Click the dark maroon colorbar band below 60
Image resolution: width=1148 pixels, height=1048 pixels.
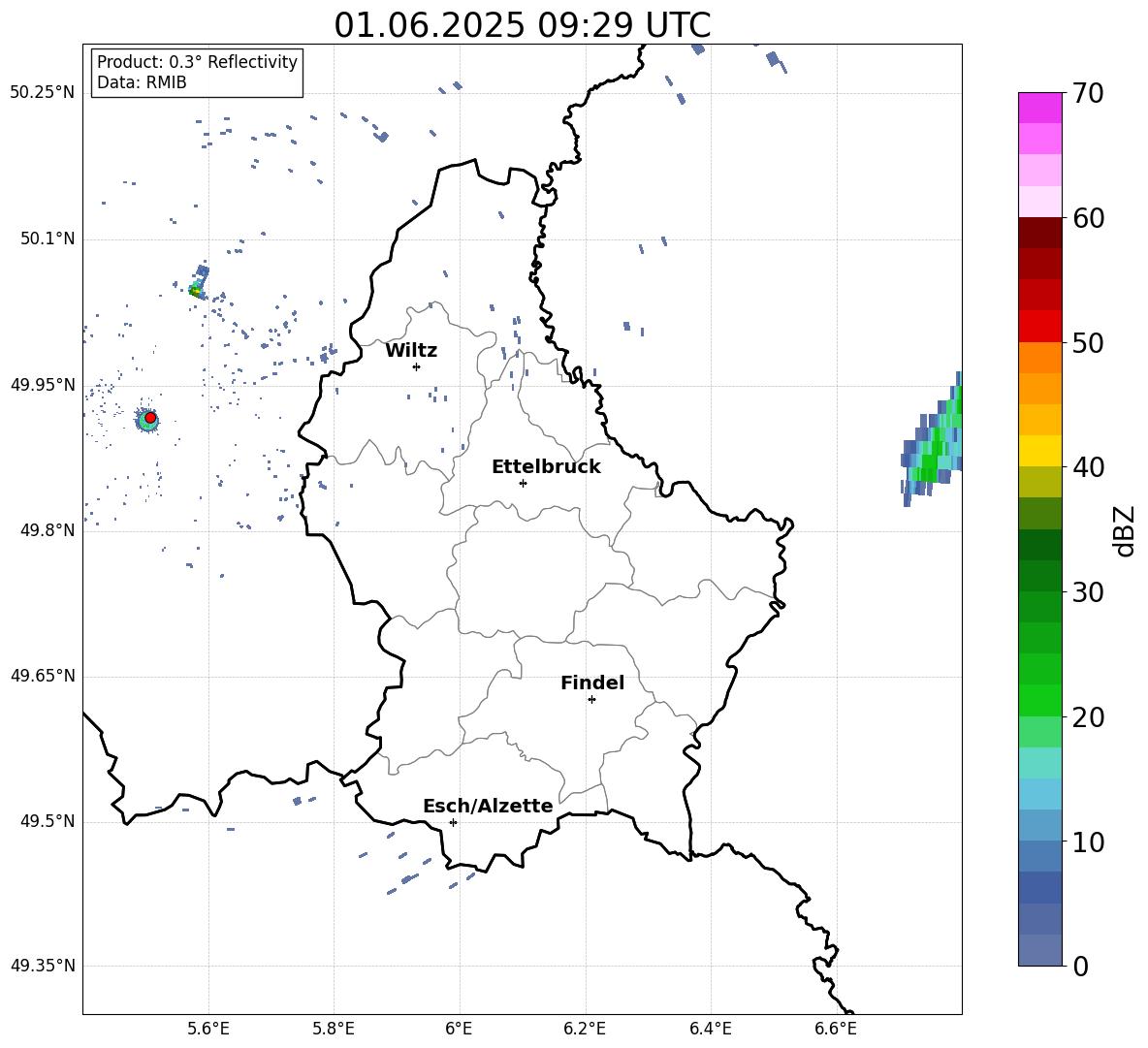pyautogui.click(x=1040, y=233)
